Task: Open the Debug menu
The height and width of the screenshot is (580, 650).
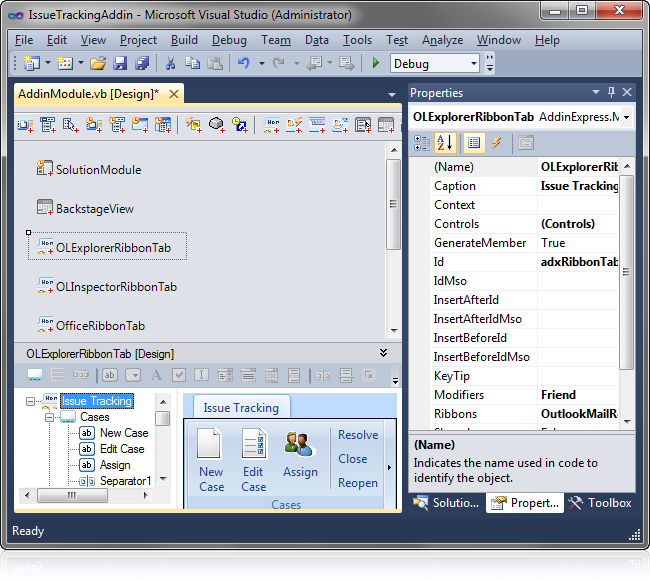Action: tap(229, 40)
